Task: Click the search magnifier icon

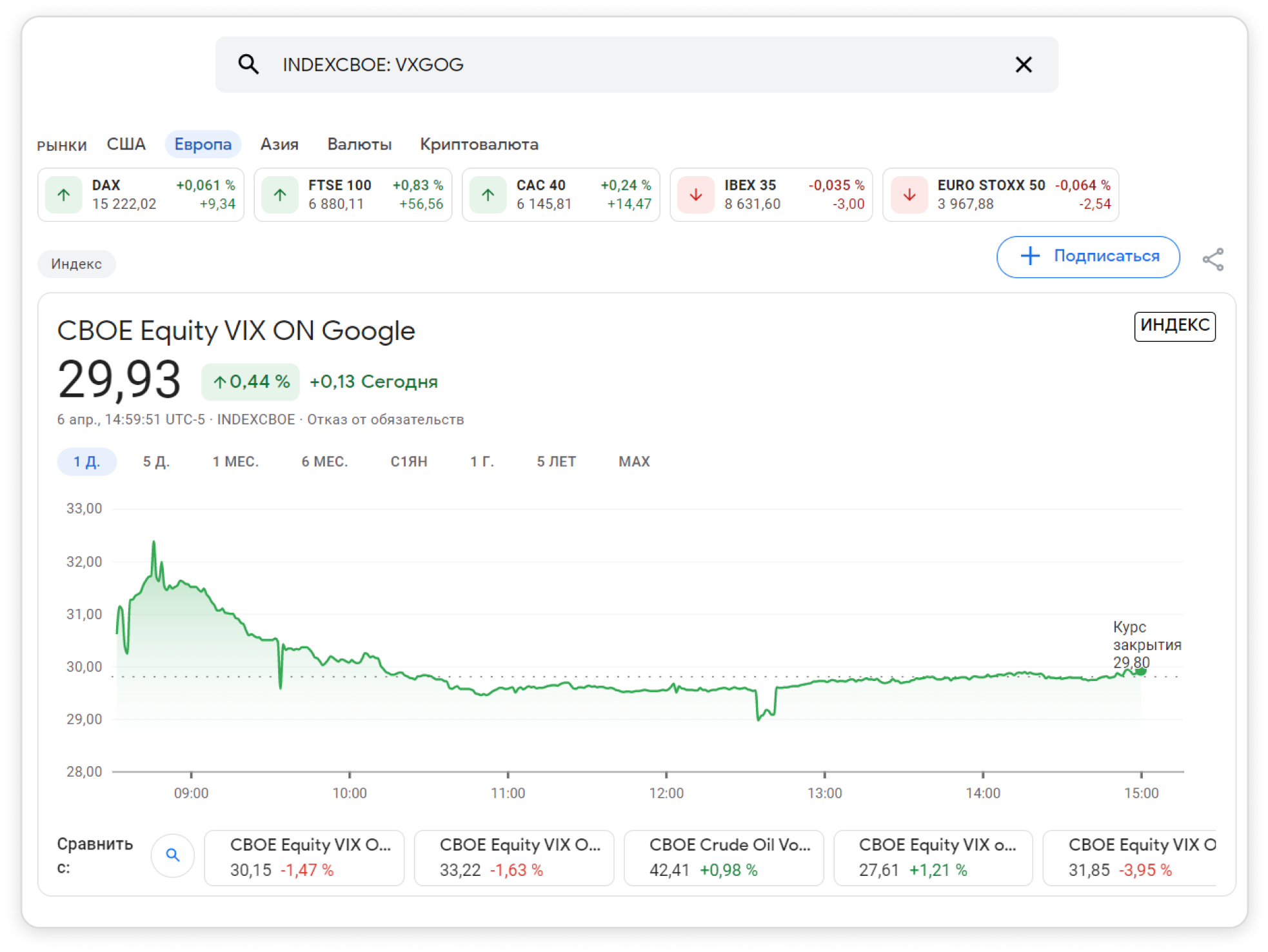Action: [x=248, y=64]
